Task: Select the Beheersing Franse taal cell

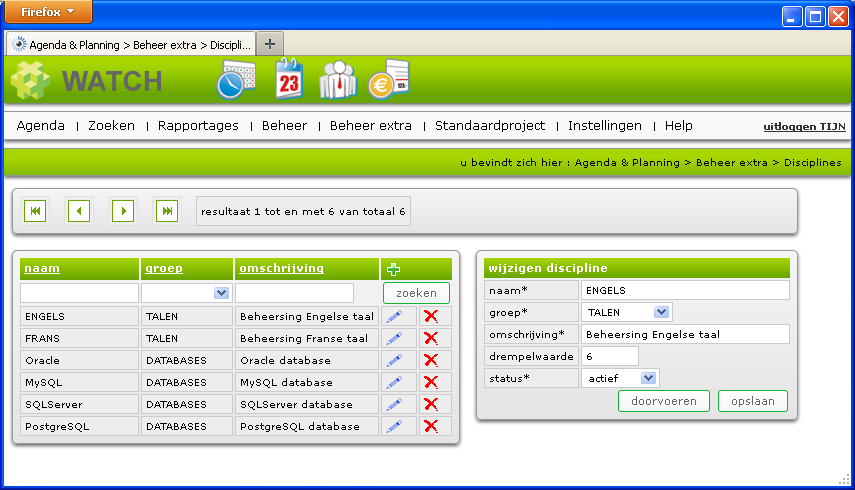Action: point(307,338)
